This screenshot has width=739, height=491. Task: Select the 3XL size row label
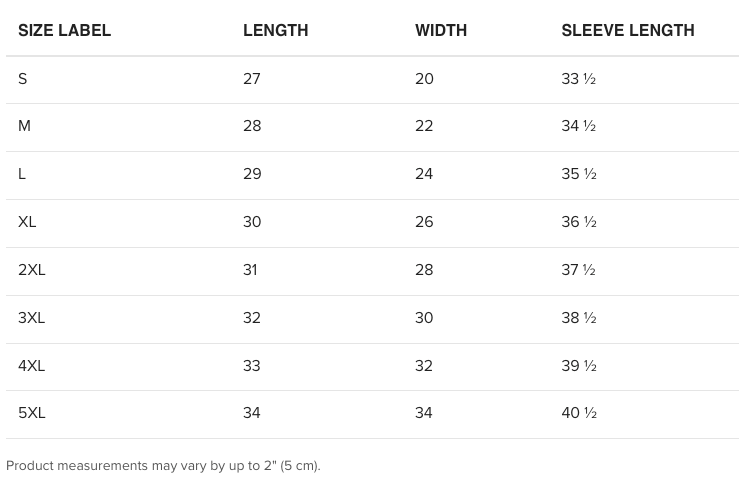coord(32,318)
